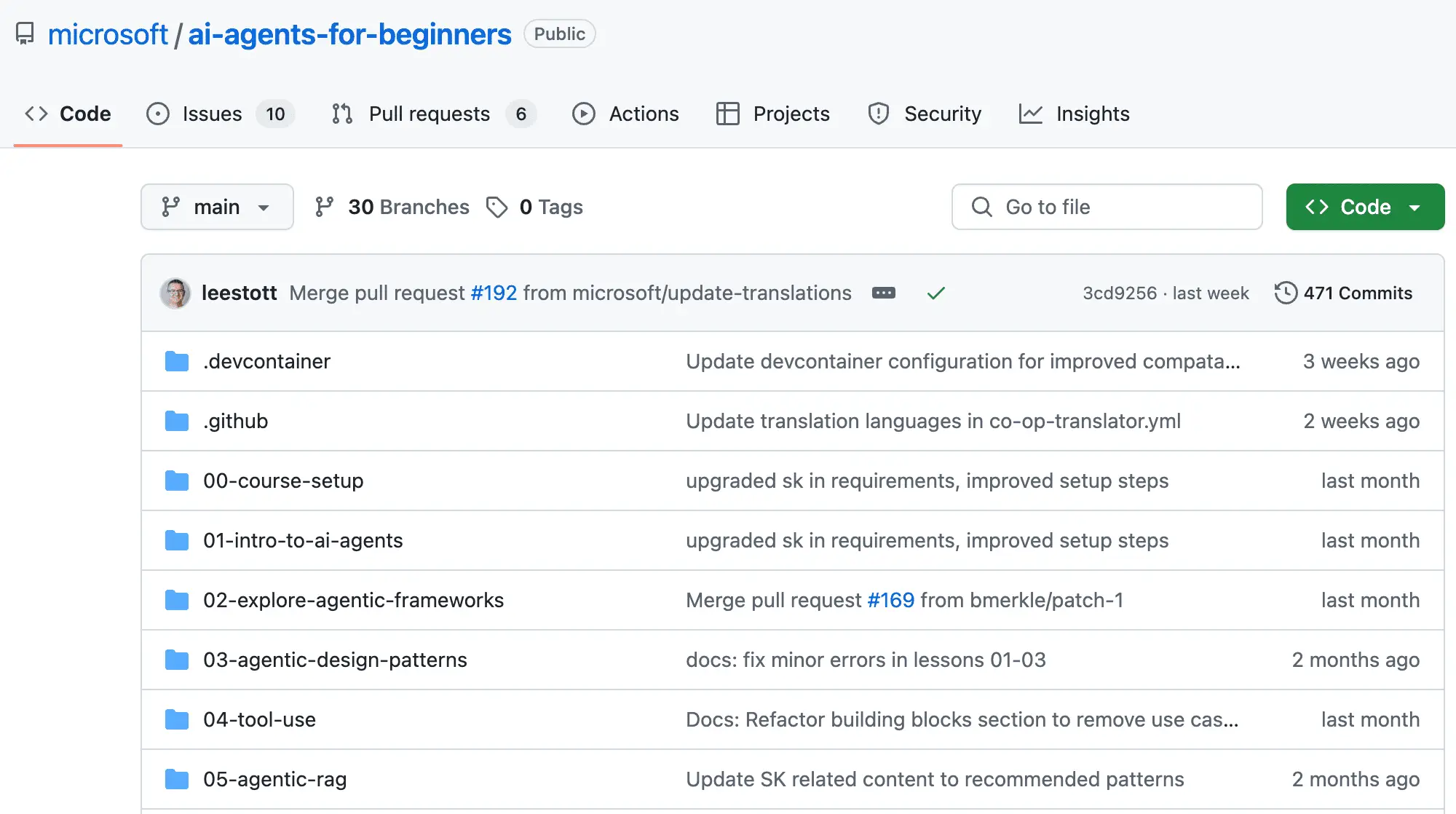Image resolution: width=1456 pixels, height=814 pixels.
Task: Click the folder icon for 01-intro-to-ai-agents
Action: click(177, 540)
